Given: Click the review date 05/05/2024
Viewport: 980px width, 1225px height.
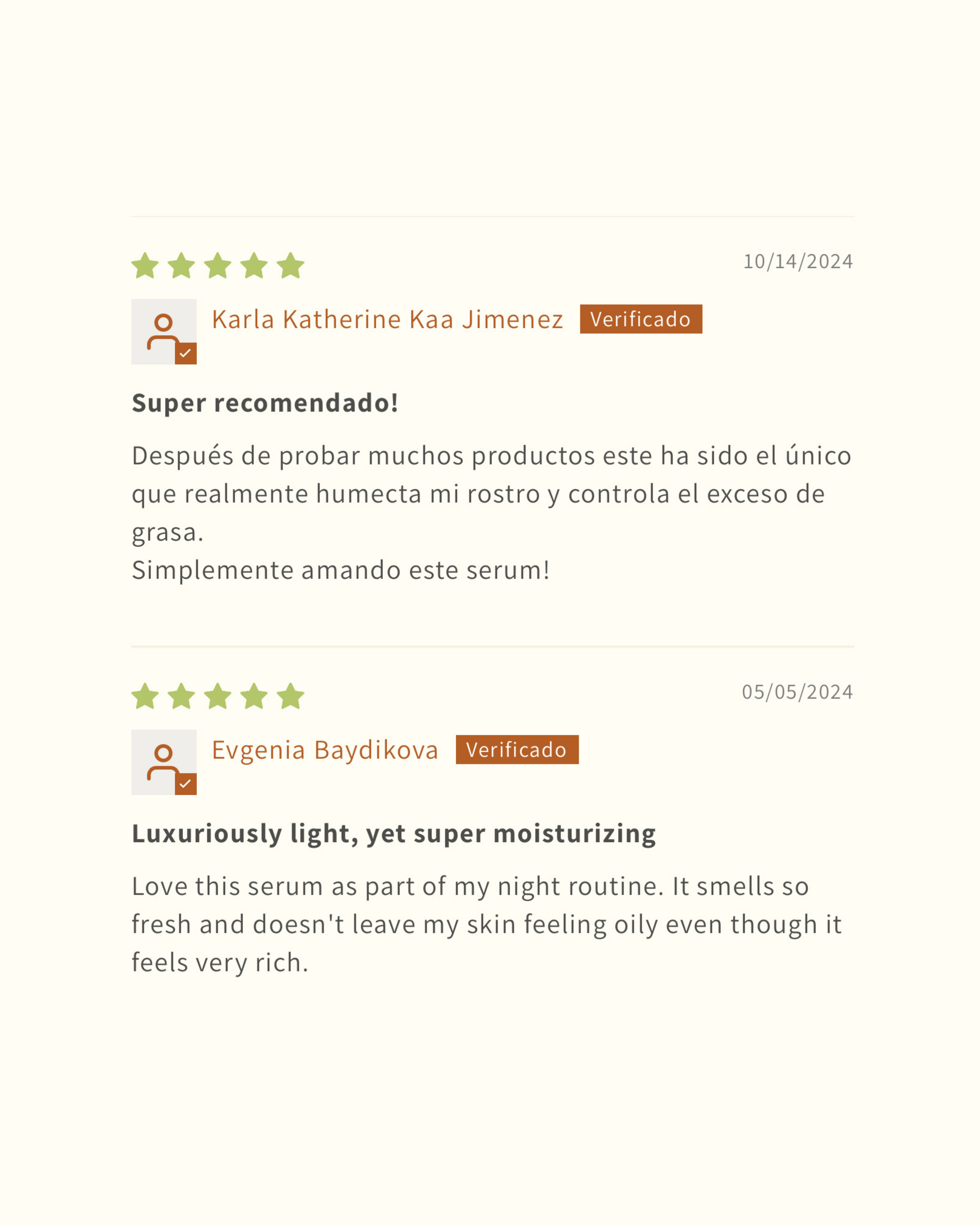Looking at the screenshot, I should click(x=797, y=693).
